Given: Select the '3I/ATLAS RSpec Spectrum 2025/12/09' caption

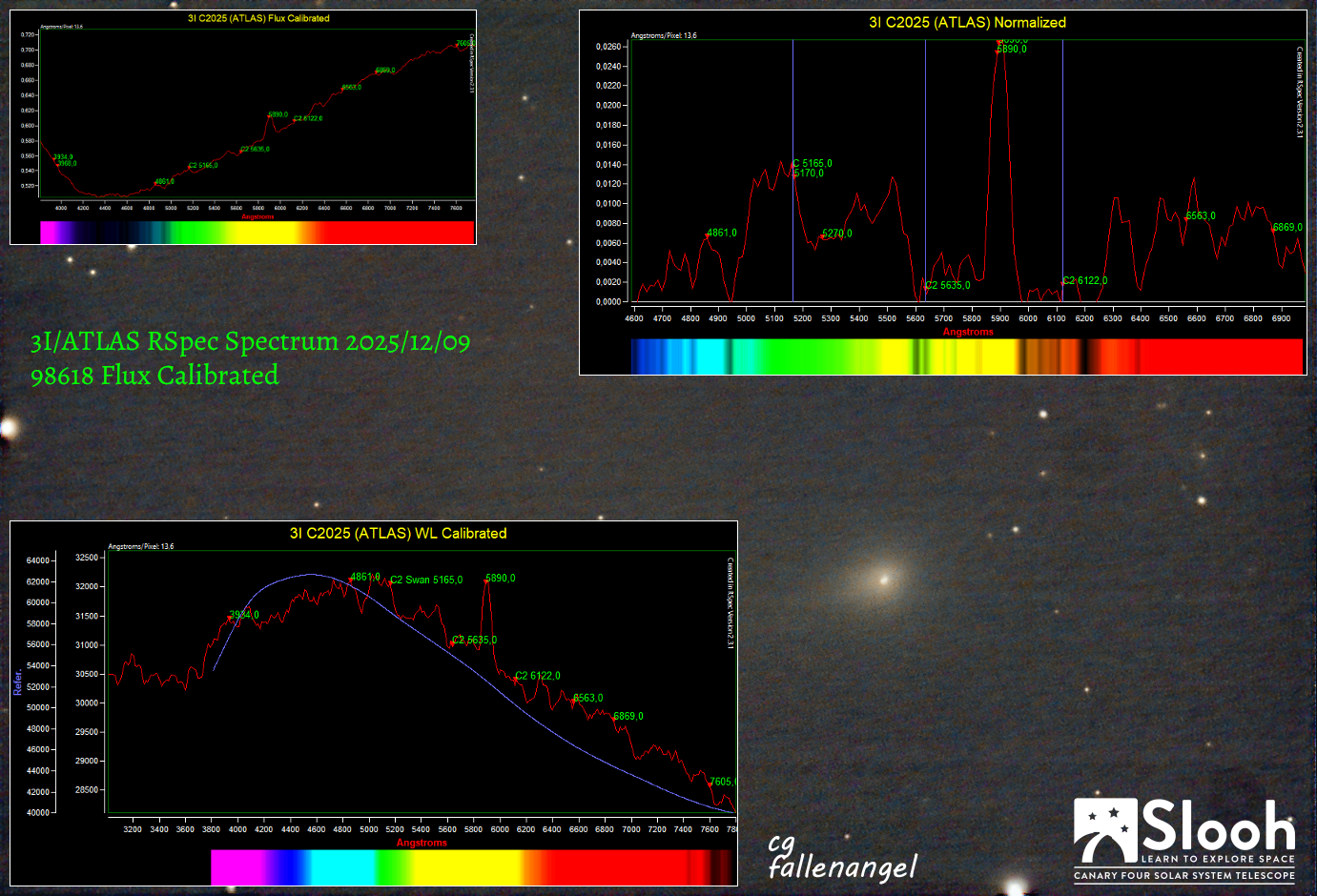Looking at the screenshot, I should point(250,341).
